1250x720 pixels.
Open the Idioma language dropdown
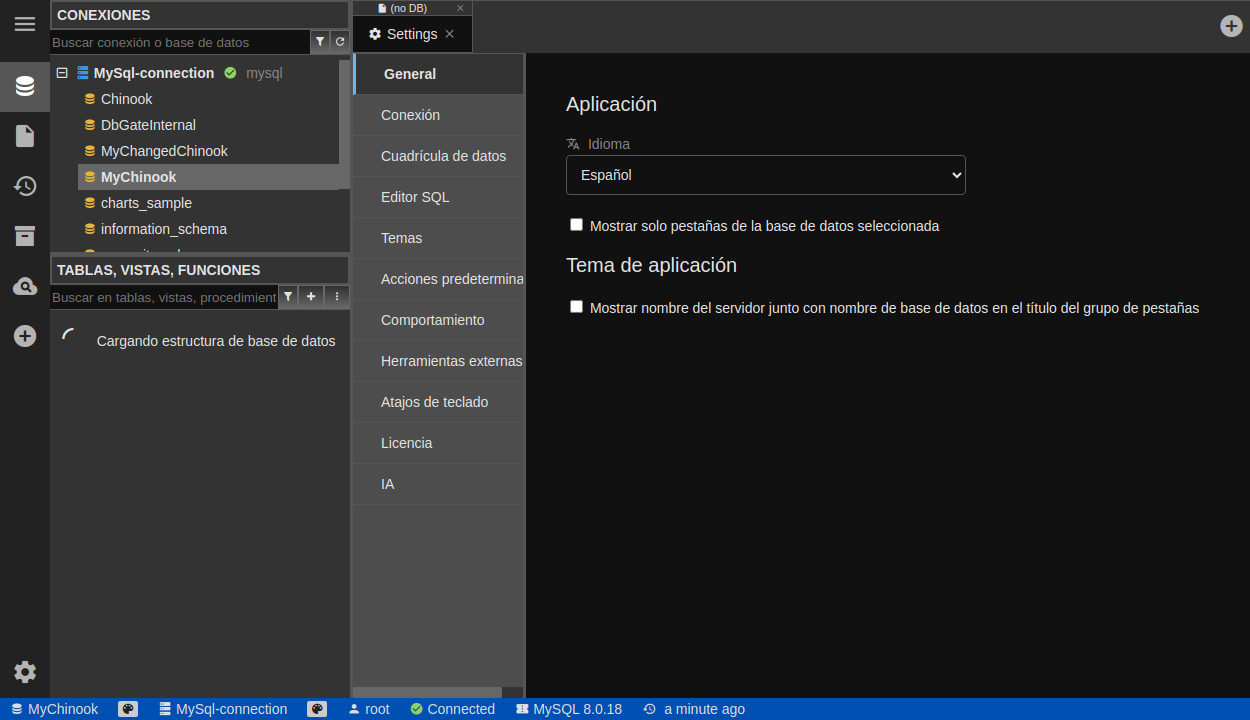click(765, 175)
